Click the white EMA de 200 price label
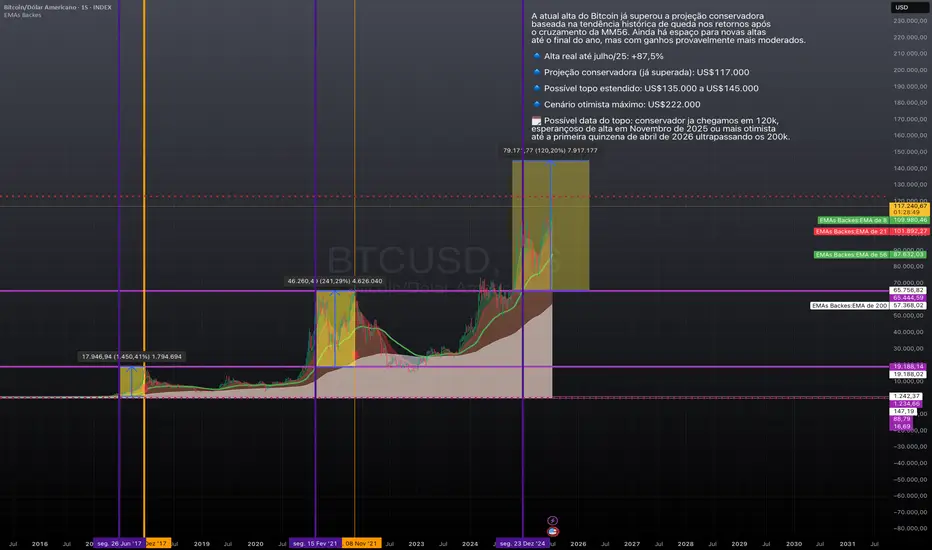Image resolution: width=932 pixels, height=550 pixels. pyautogui.click(x=869, y=306)
